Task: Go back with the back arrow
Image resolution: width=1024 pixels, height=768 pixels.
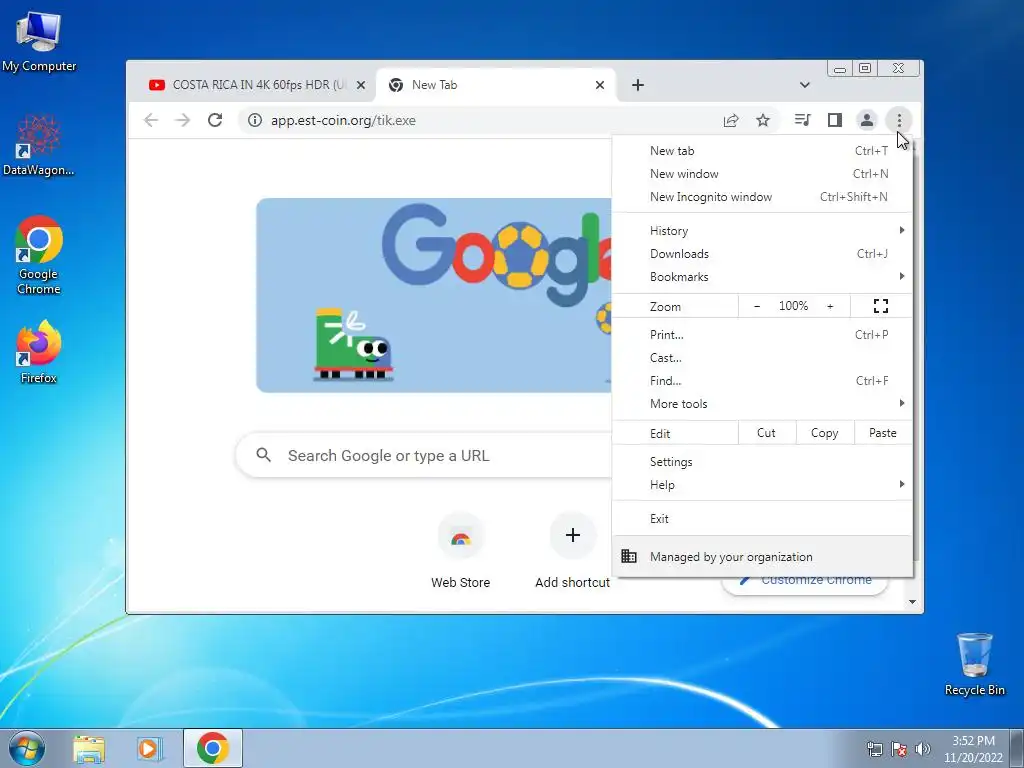Action: tap(151, 120)
